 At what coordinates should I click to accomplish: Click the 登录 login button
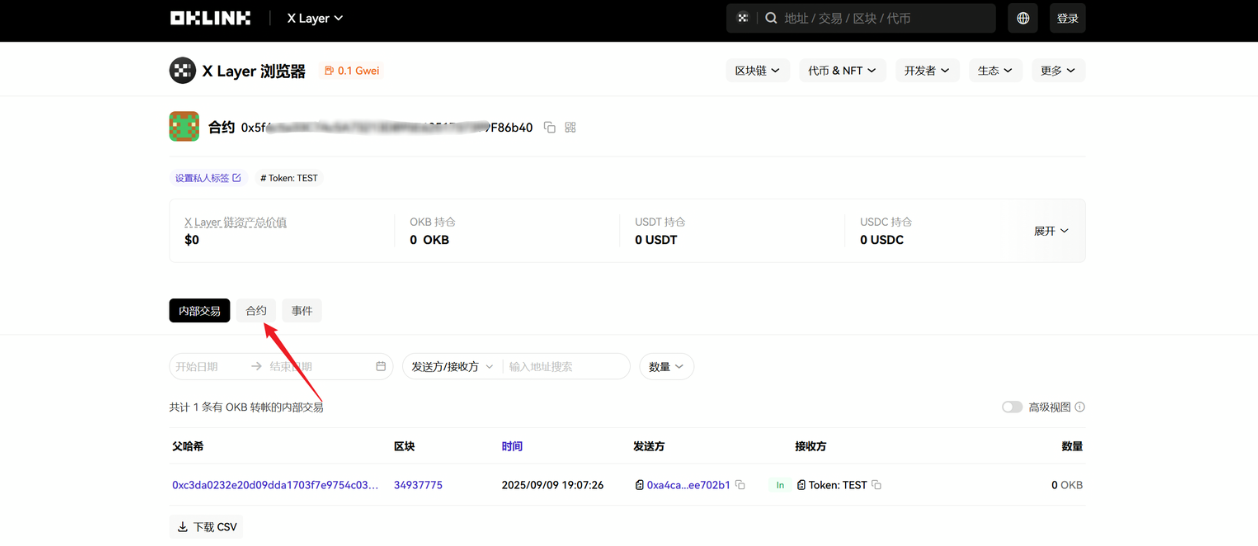click(1068, 18)
